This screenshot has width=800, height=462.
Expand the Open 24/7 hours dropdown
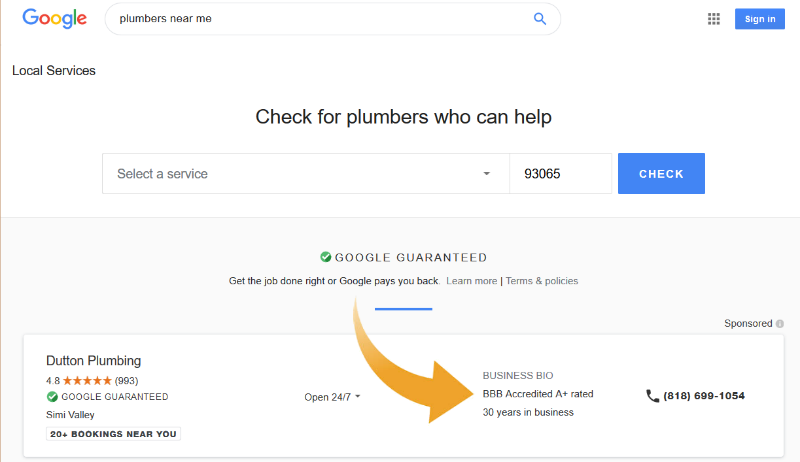tap(332, 397)
